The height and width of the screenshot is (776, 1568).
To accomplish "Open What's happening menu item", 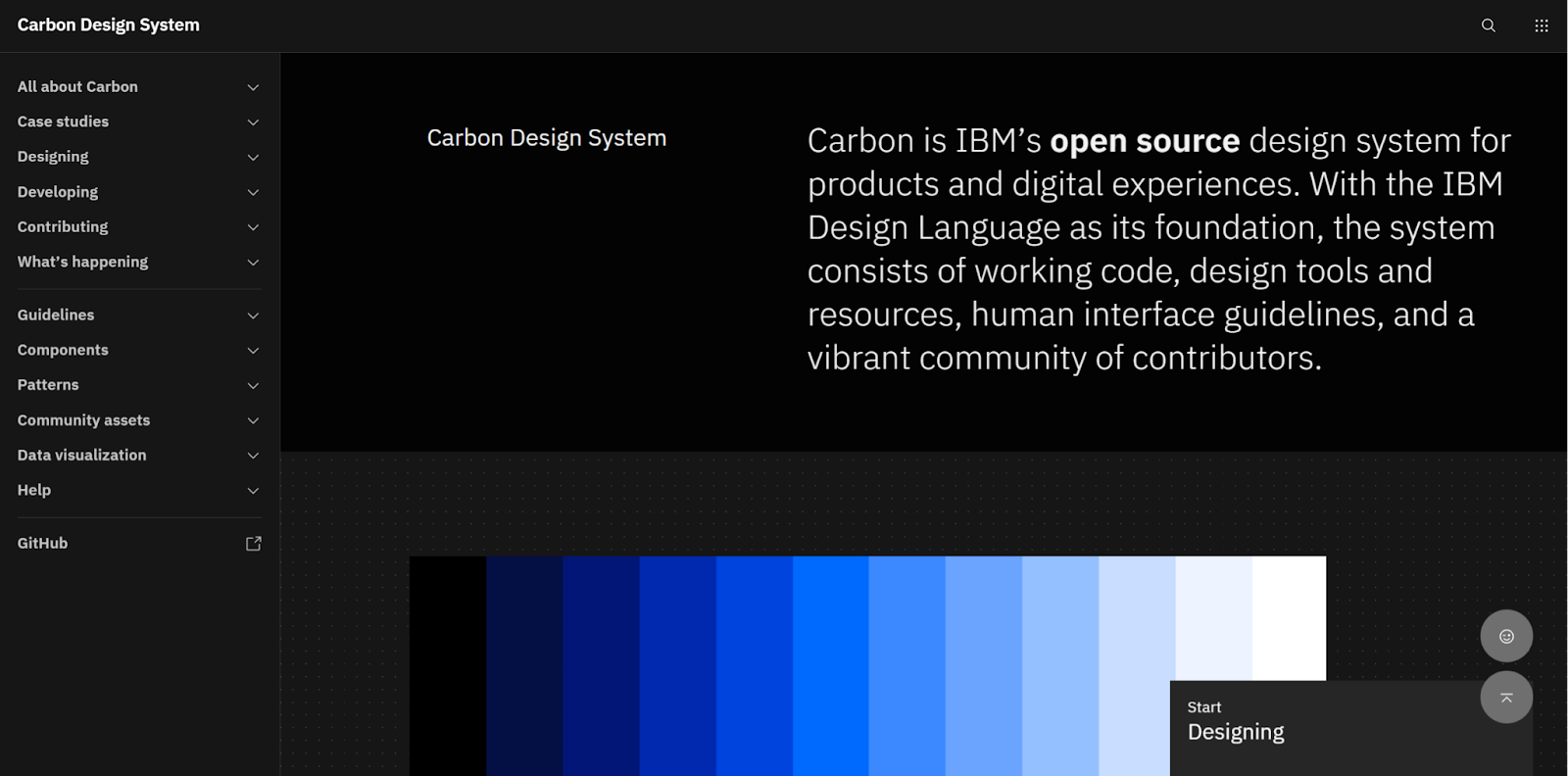I will pos(139,263).
